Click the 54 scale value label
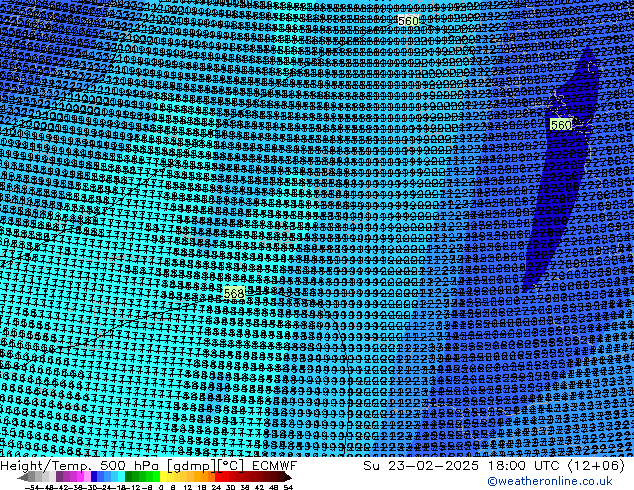634x490 pixels. point(288,487)
